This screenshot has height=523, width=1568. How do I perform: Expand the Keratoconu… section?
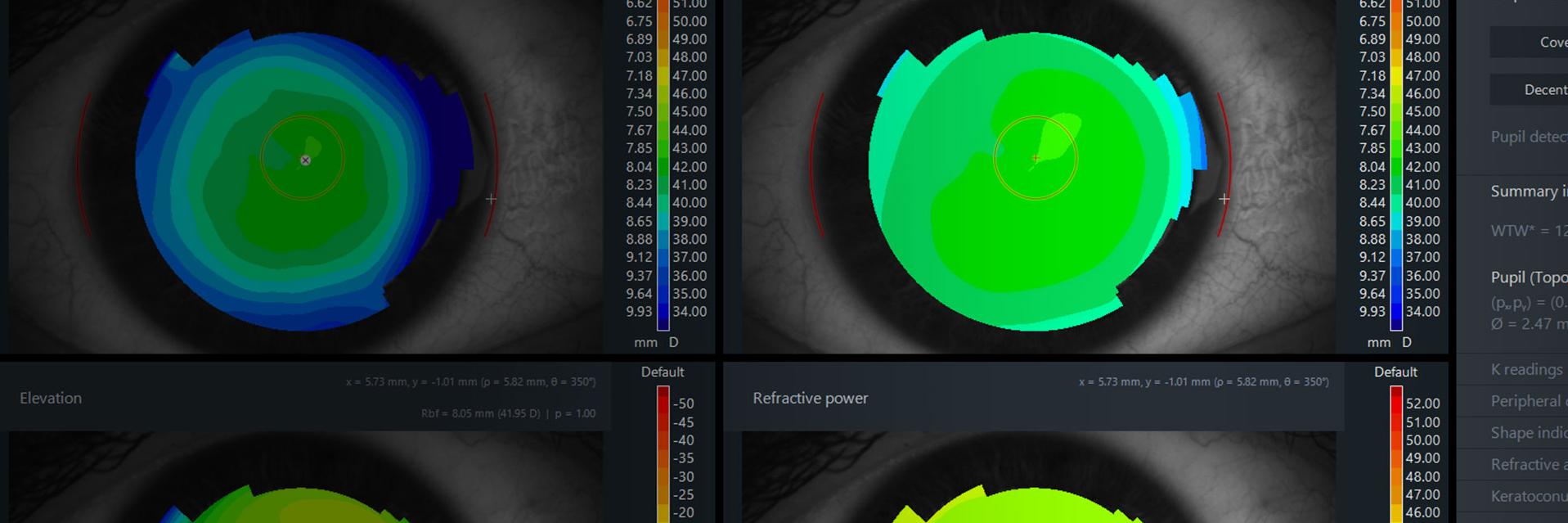(x=1512, y=496)
